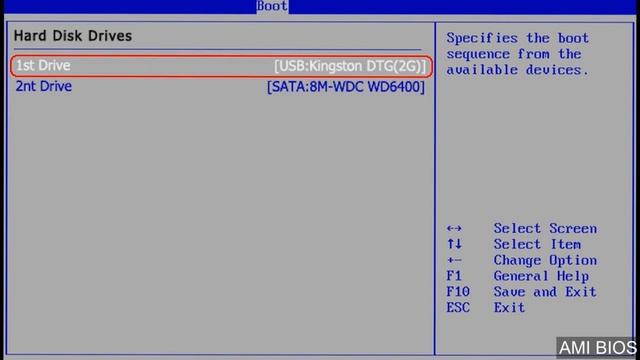Select the Boot tab

tap(272, 6)
